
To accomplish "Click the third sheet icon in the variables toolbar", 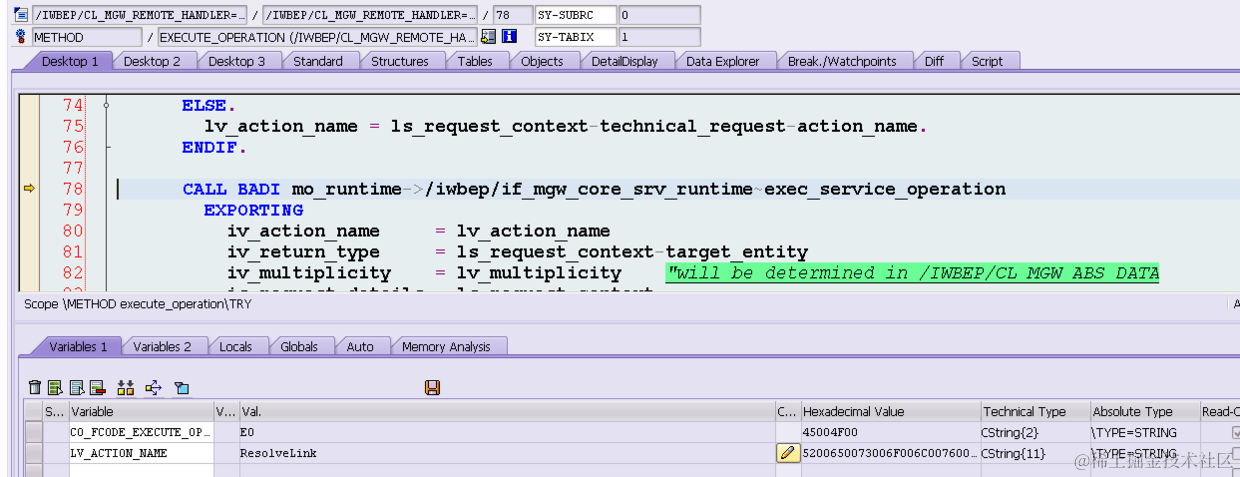I will tap(77, 387).
